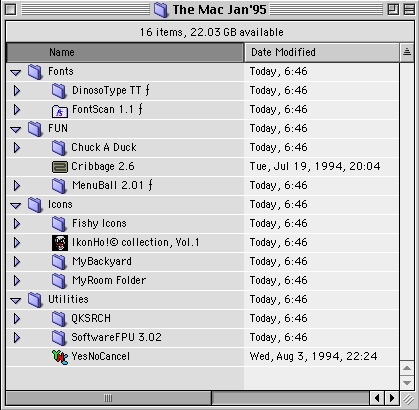The width and height of the screenshot is (419, 410).
Task: Select the Chuck A Duck folder icon
Action: pos(59,148)
